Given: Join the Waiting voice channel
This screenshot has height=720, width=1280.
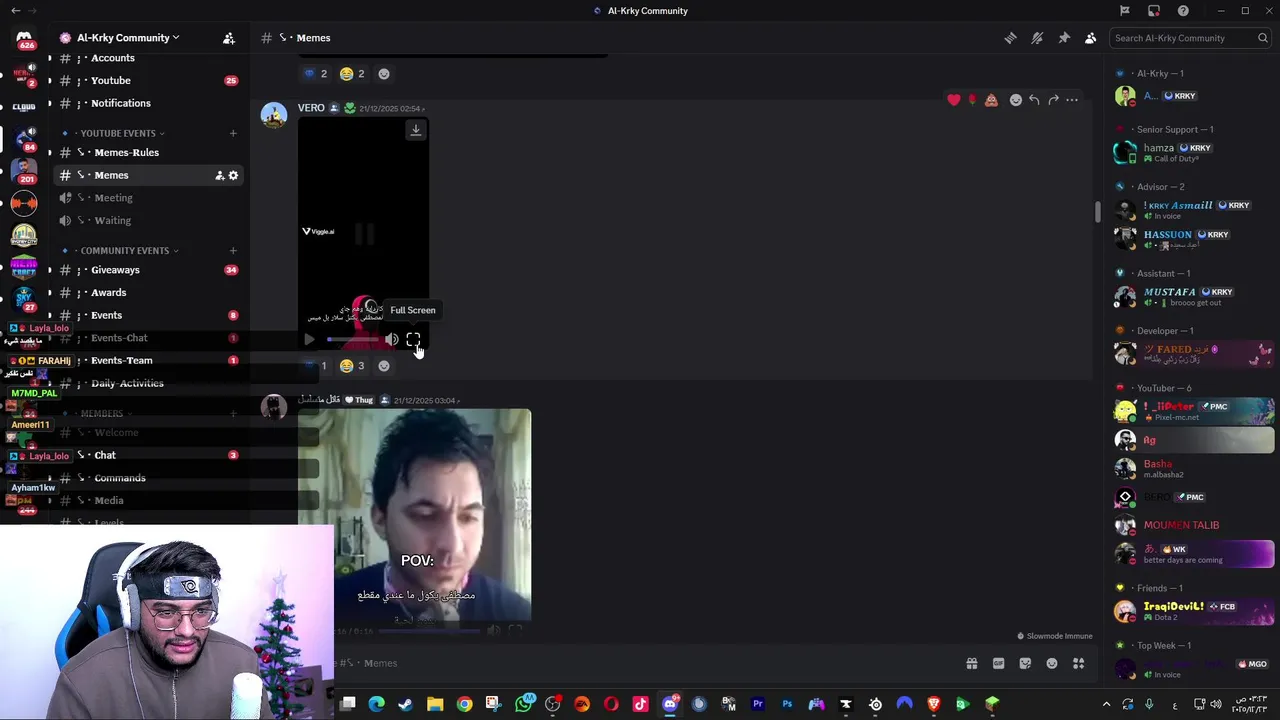Looking at the screenshot, I should point(147,220).
